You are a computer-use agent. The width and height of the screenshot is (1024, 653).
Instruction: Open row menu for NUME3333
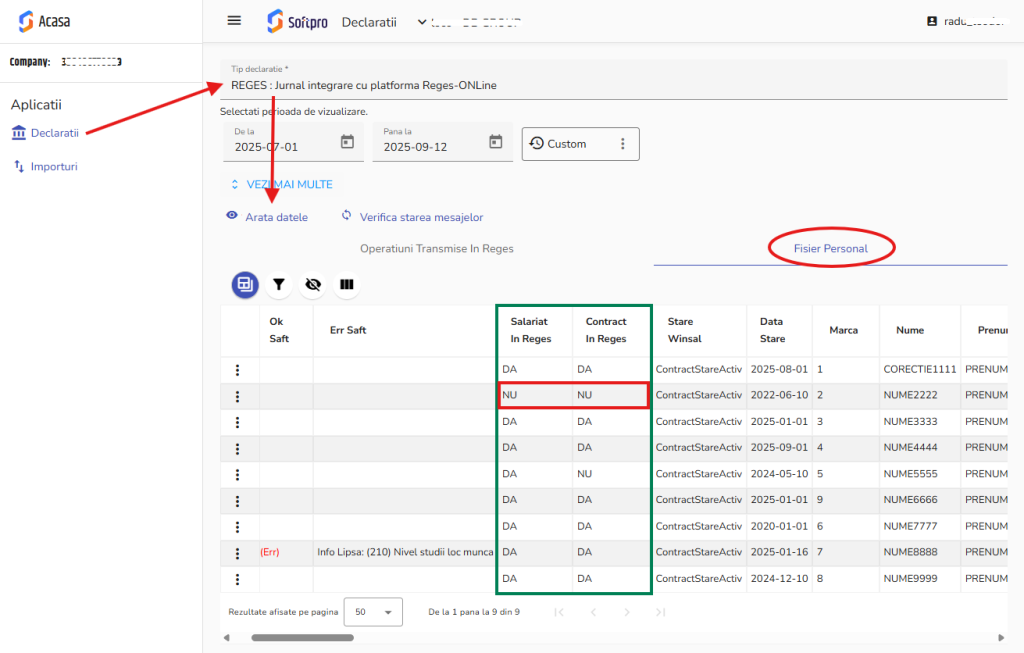point(238,422)
